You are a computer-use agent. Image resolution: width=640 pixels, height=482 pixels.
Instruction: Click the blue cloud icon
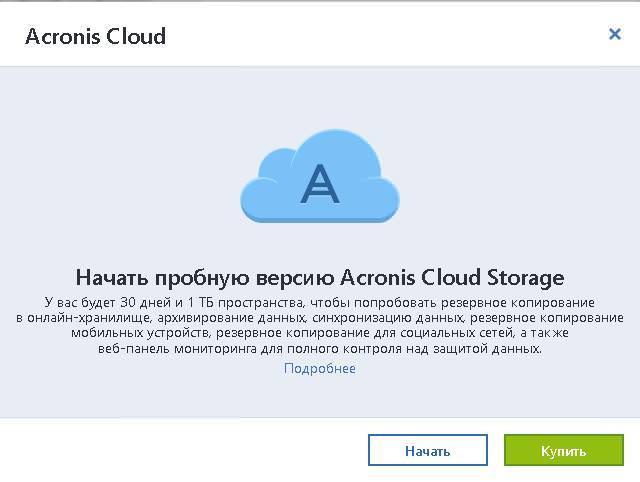320,176
